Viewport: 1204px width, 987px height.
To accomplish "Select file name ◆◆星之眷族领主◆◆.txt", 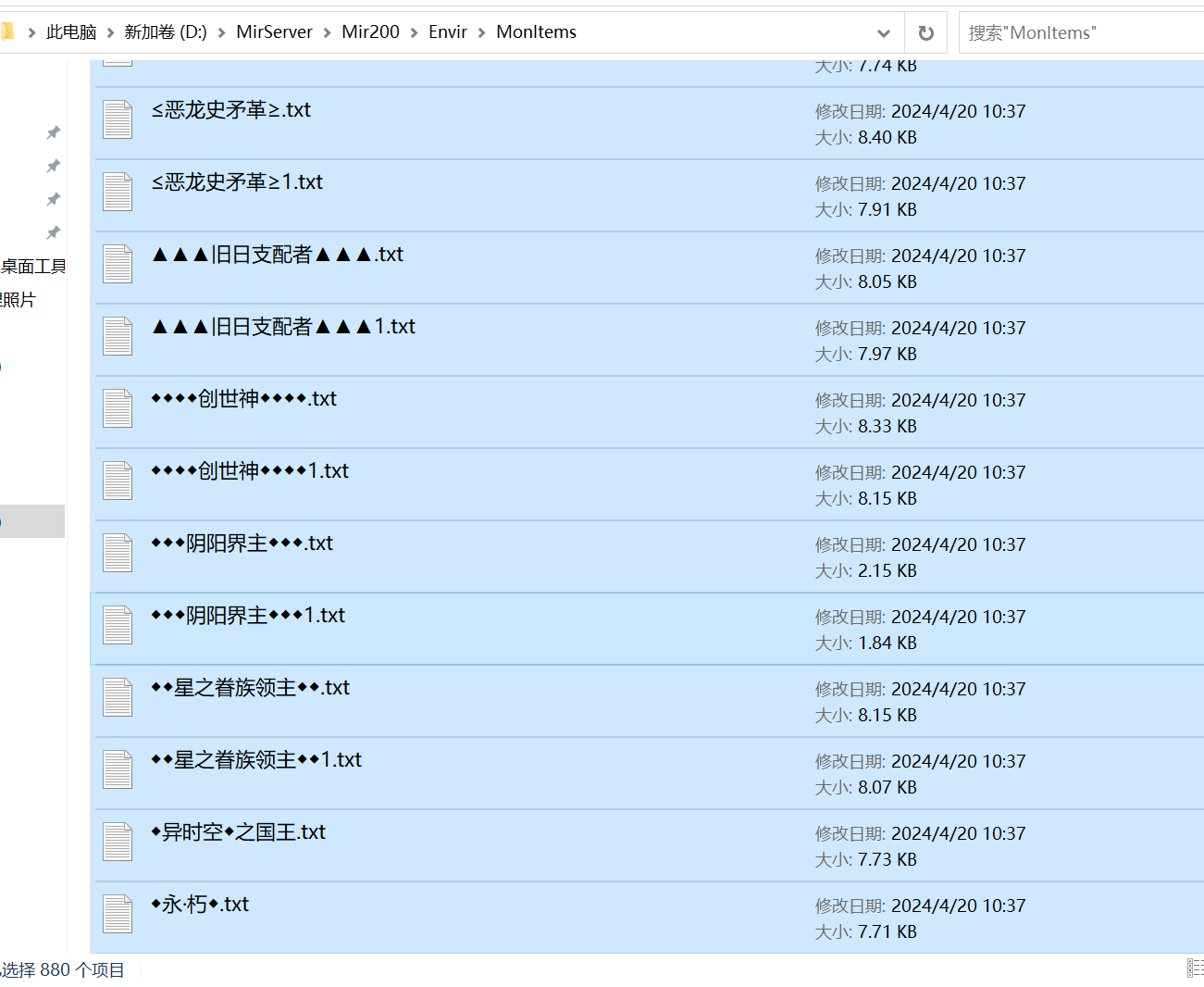I will click(x=251, y=688).
